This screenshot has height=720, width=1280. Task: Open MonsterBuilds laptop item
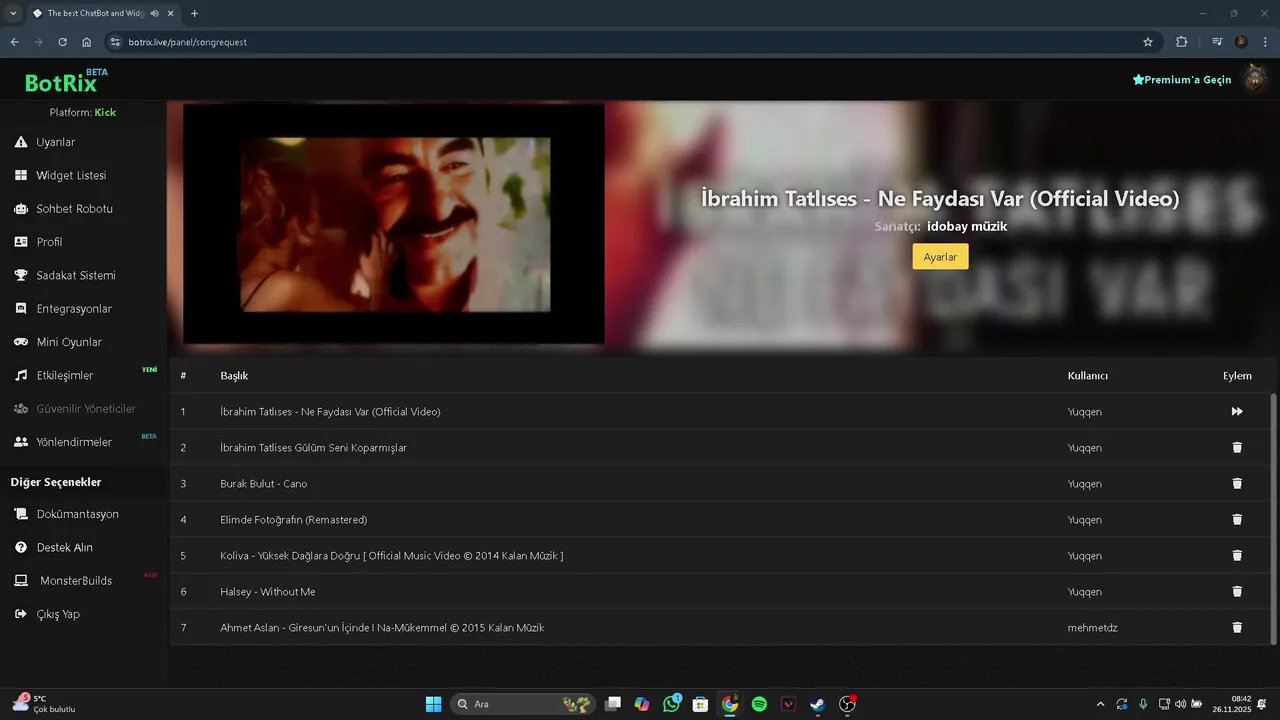[x=63, y=581]
